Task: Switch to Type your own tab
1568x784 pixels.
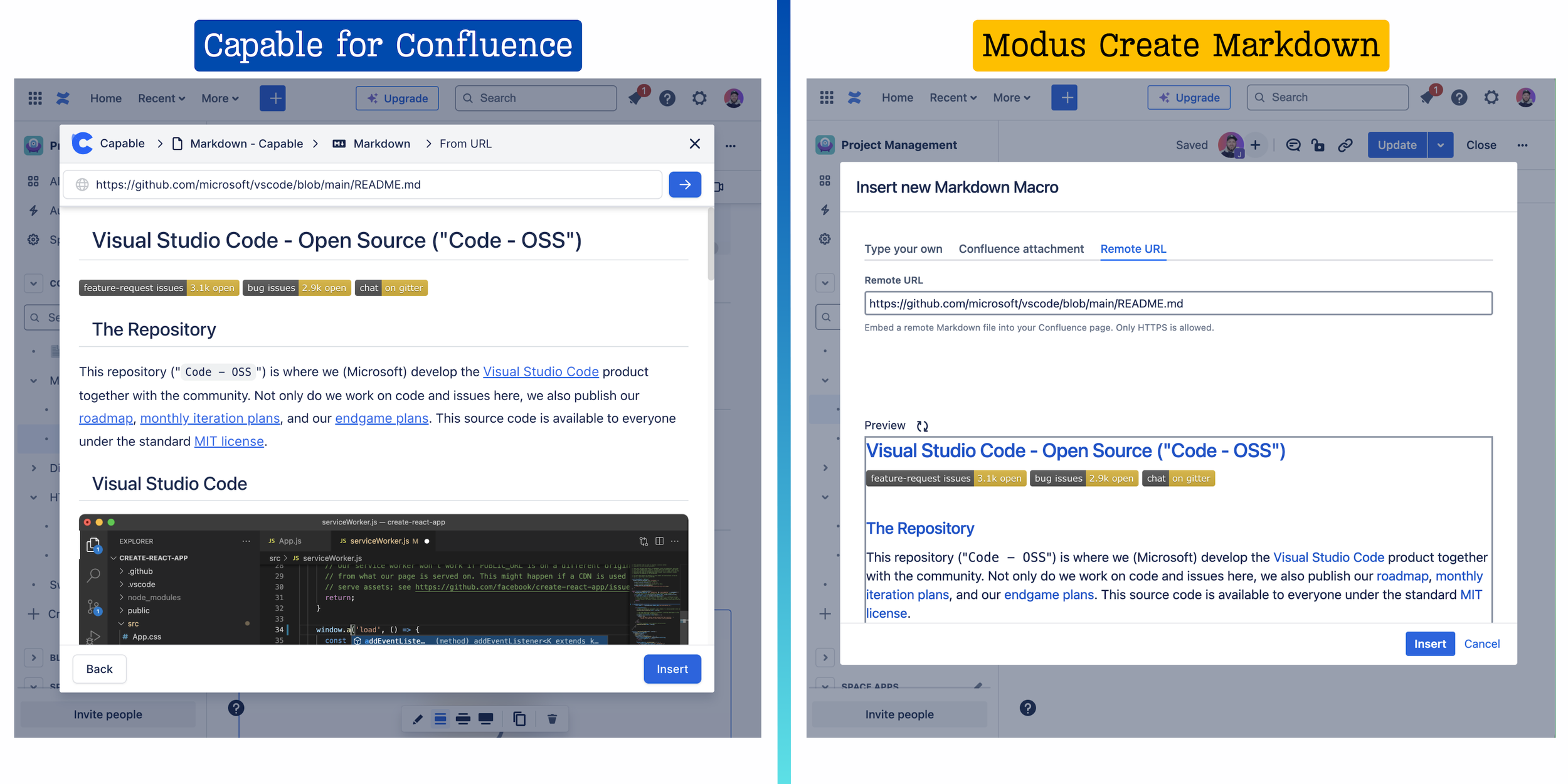Action: pos(903,249)
